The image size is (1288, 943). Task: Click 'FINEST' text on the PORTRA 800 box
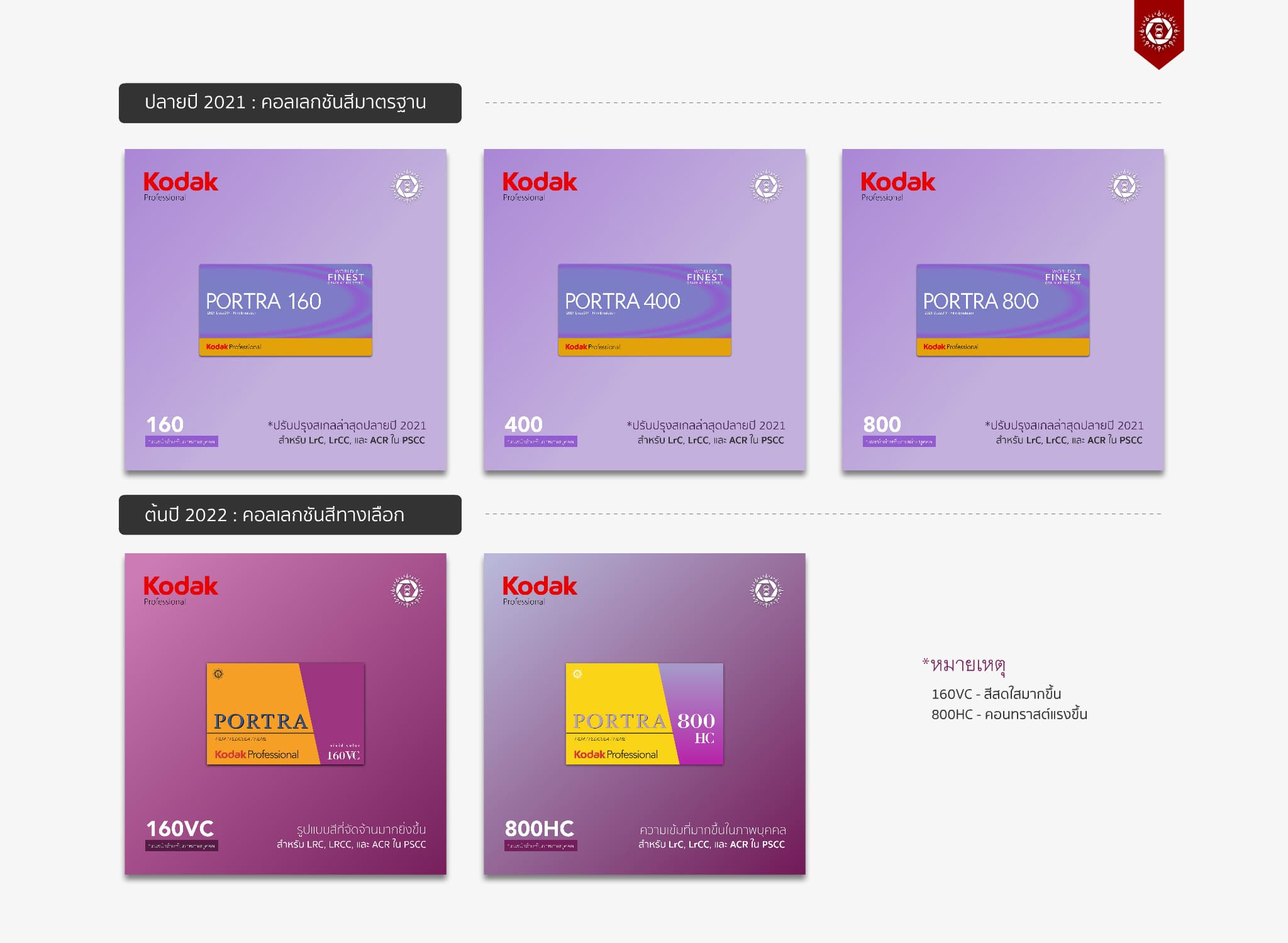[x=1063, y=277]
